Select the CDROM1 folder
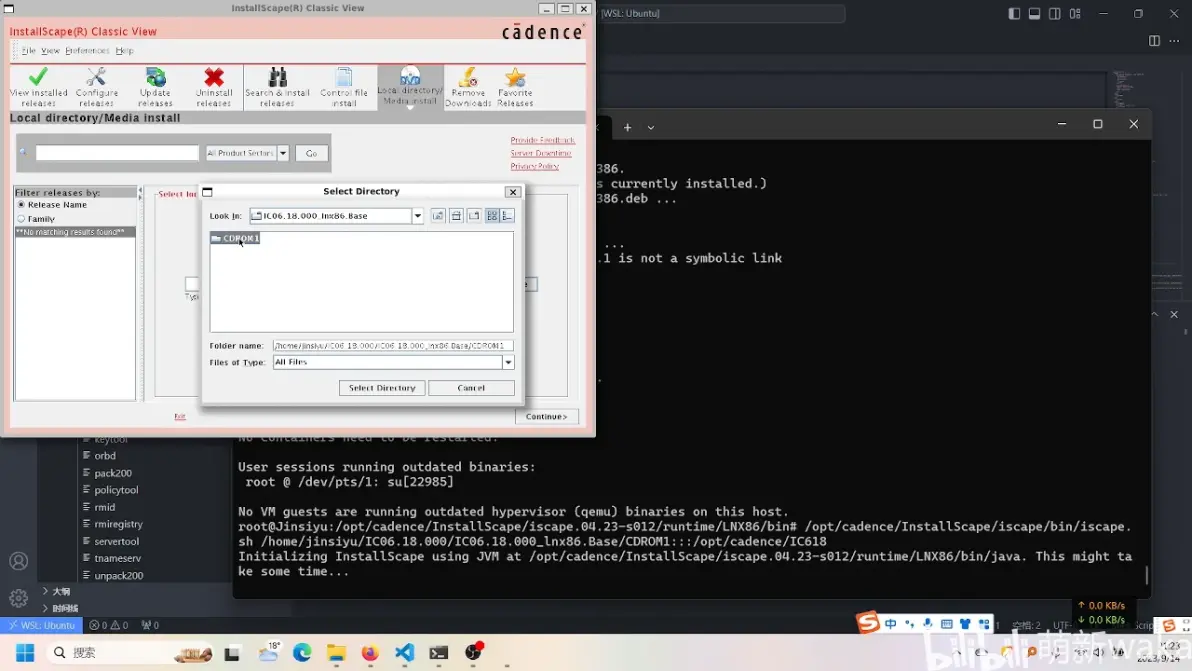This screenshot has height=671, width=1192. (x=236, y=239)
